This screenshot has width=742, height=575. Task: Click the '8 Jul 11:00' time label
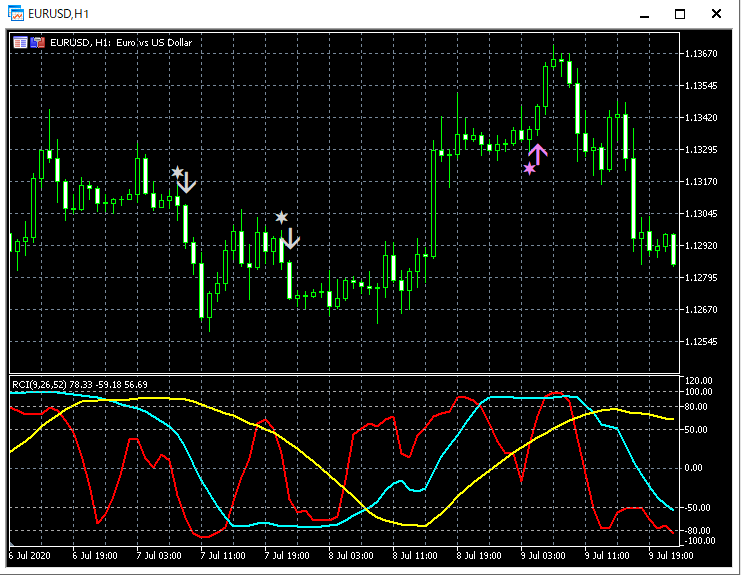[415, 555]
